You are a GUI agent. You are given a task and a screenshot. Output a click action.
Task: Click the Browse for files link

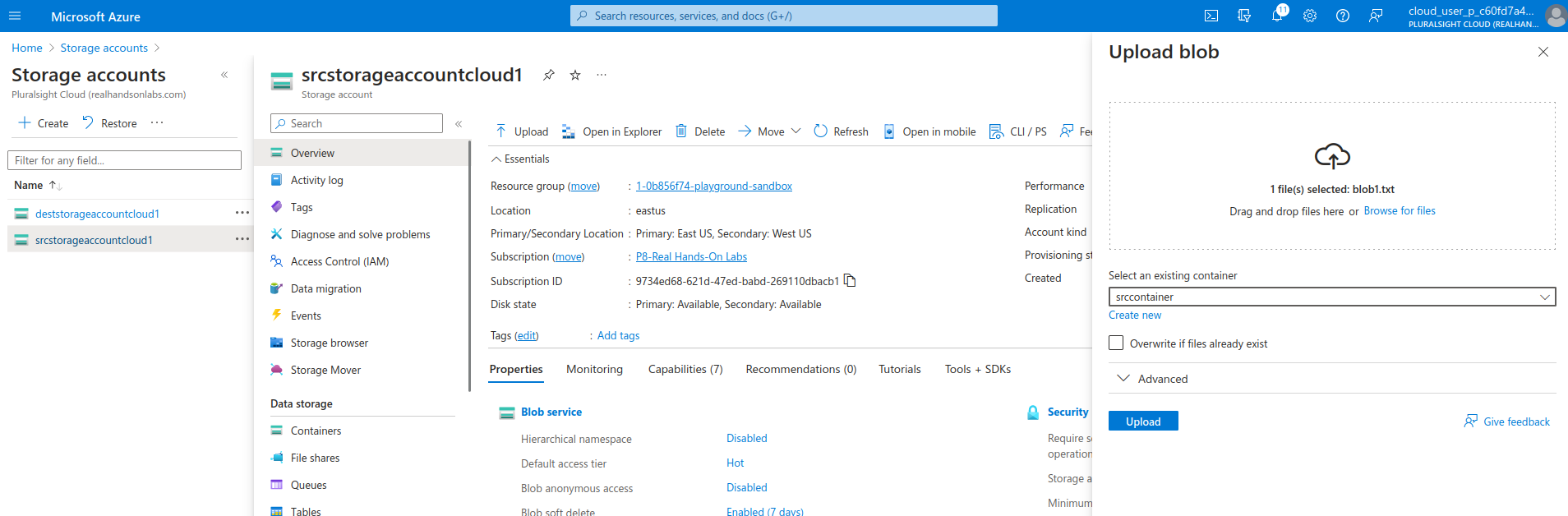point(1400,211)
